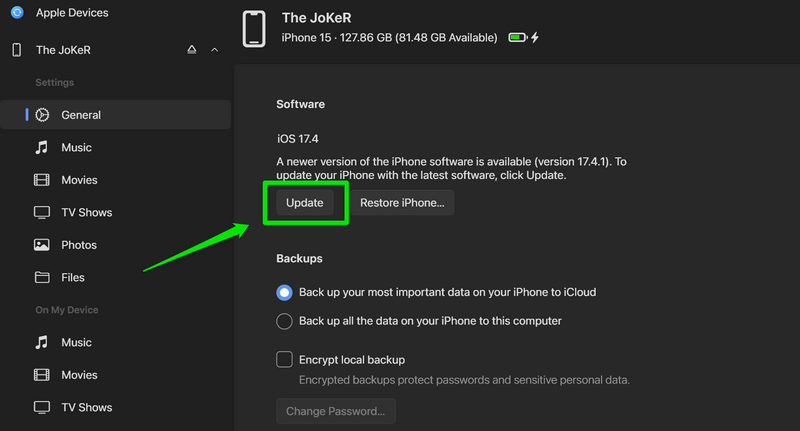Click the Change Password button
The height and width of the screenshot is (431, 800).
pyautogui.click(x=335, y=411)
